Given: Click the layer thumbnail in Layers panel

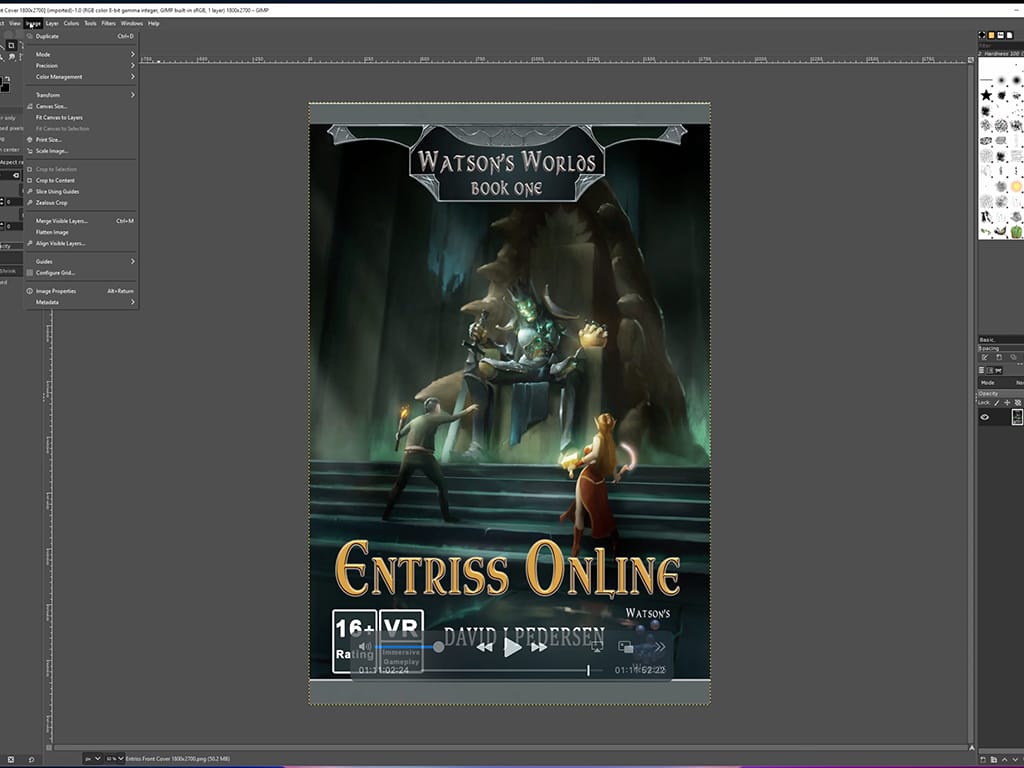Looking at the screenshot, I should coord(1017,417).
